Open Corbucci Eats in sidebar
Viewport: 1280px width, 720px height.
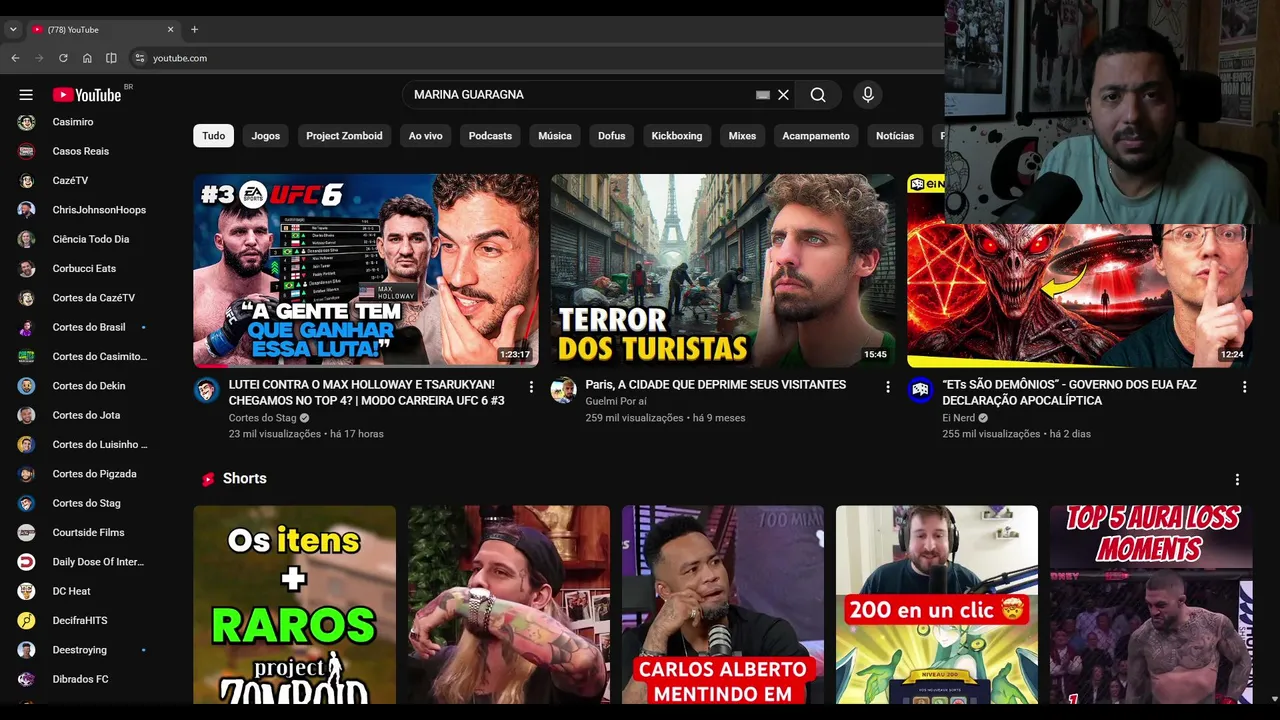[x=83, y=269]
